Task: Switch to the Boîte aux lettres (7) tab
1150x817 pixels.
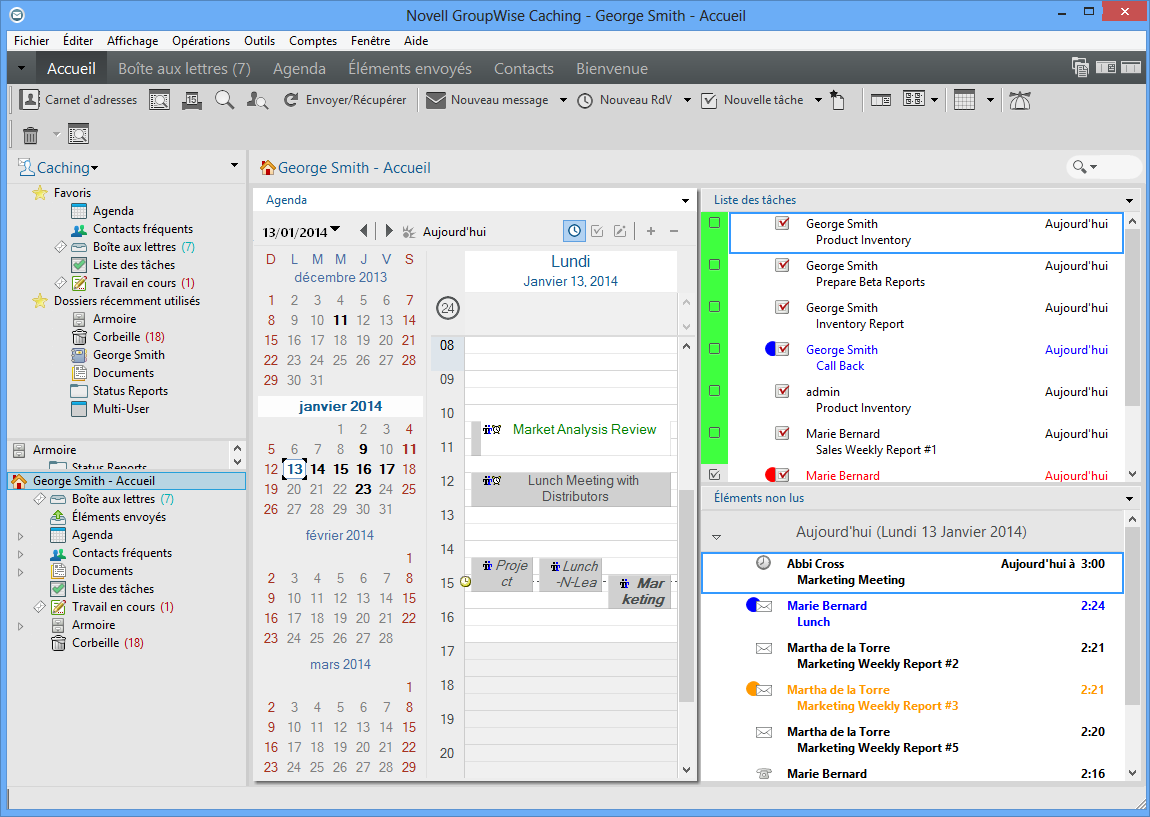Action: pyautogui.click(x=184, y=69)
